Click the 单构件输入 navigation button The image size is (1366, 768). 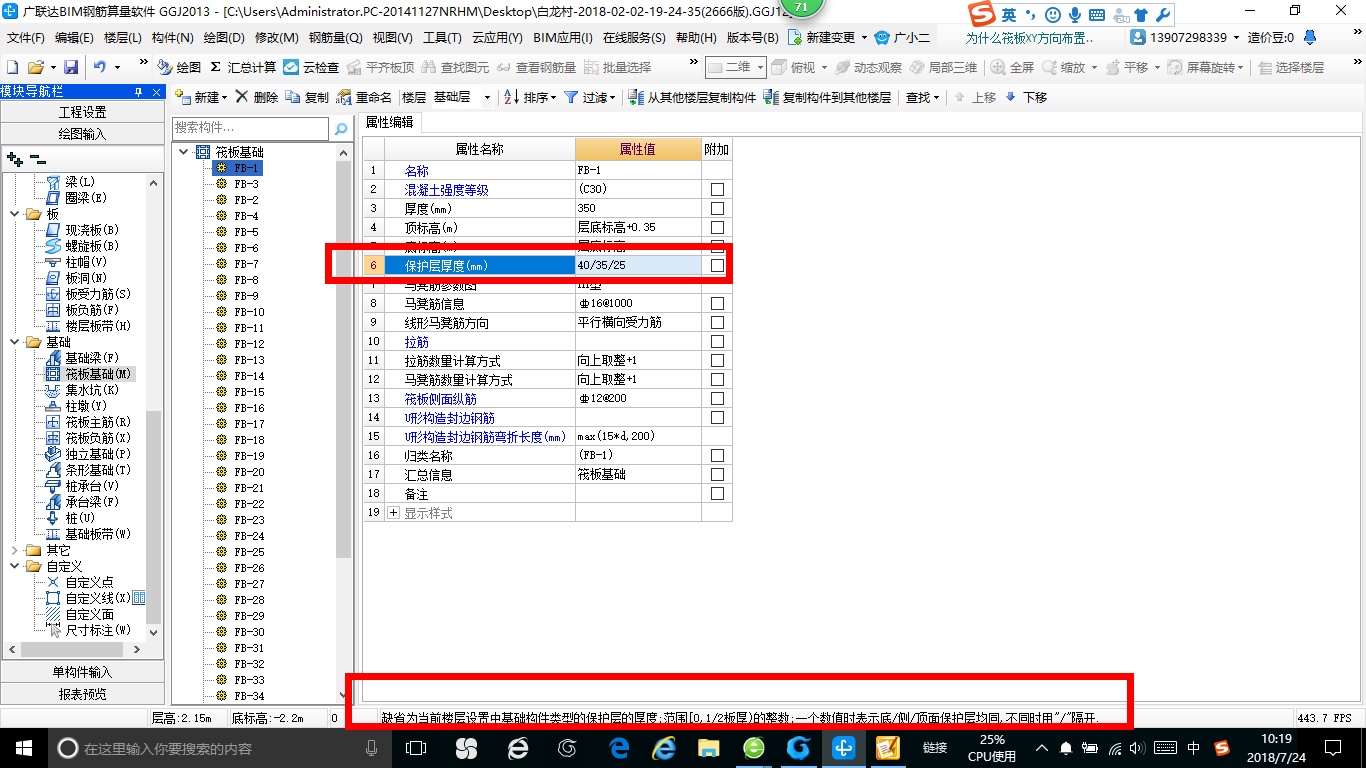point(82,672)
